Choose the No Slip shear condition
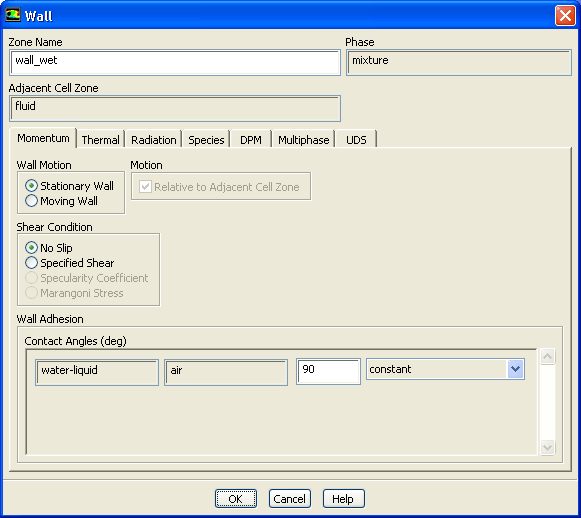Image resolution: width=581 pixels, height=518 pixels. tap(31, 248)
